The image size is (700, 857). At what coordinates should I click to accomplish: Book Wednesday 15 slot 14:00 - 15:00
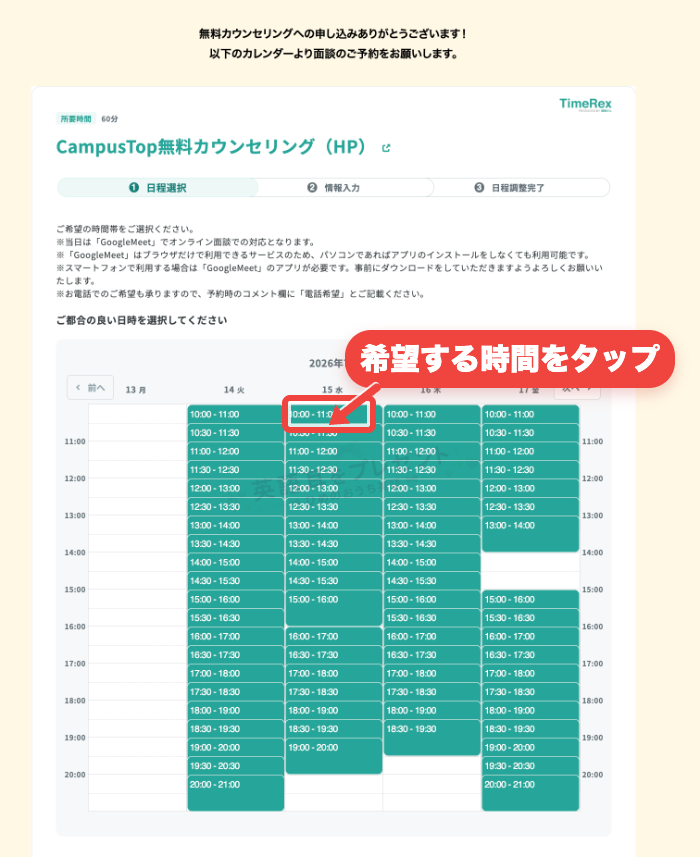(x=334, y=562)
